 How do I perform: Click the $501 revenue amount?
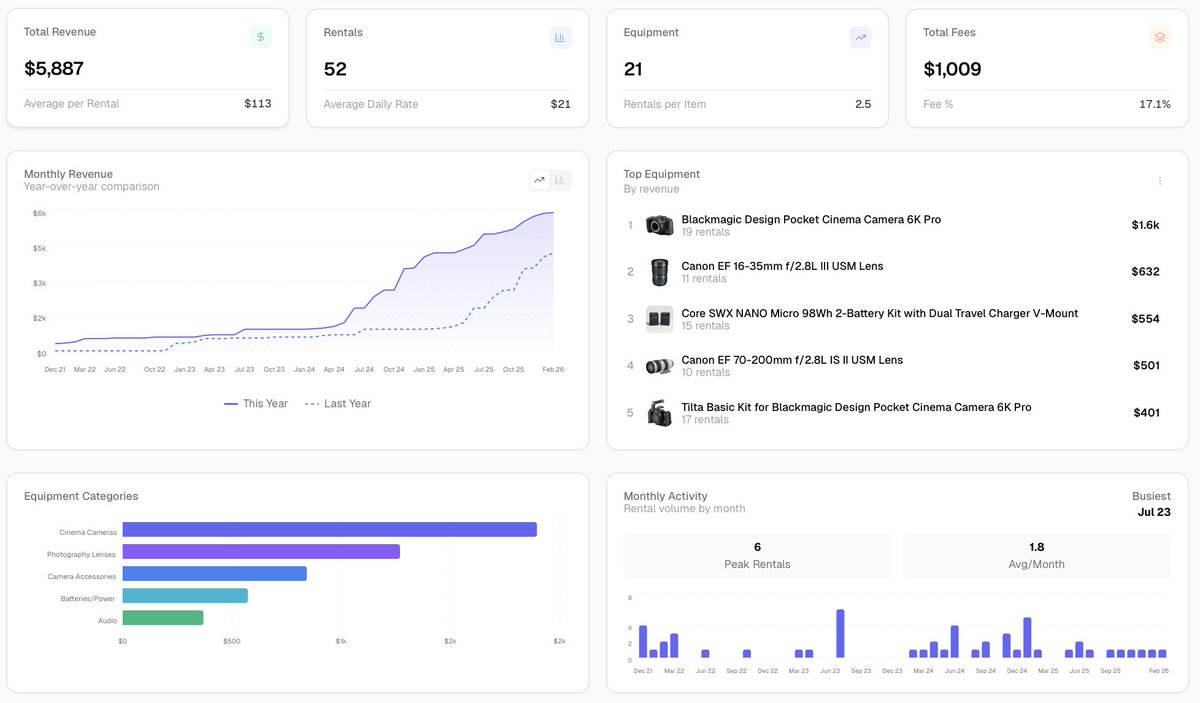point(1147,366)
